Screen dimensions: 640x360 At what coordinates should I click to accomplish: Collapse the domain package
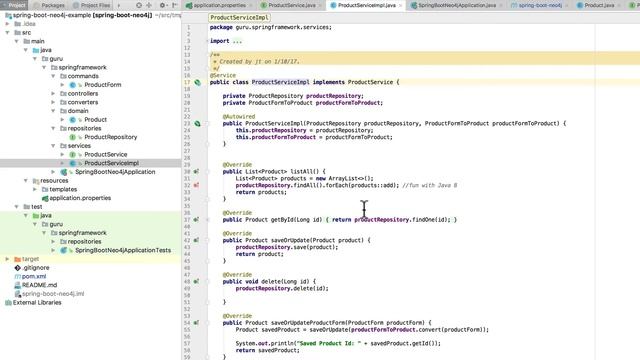(53, 111)
